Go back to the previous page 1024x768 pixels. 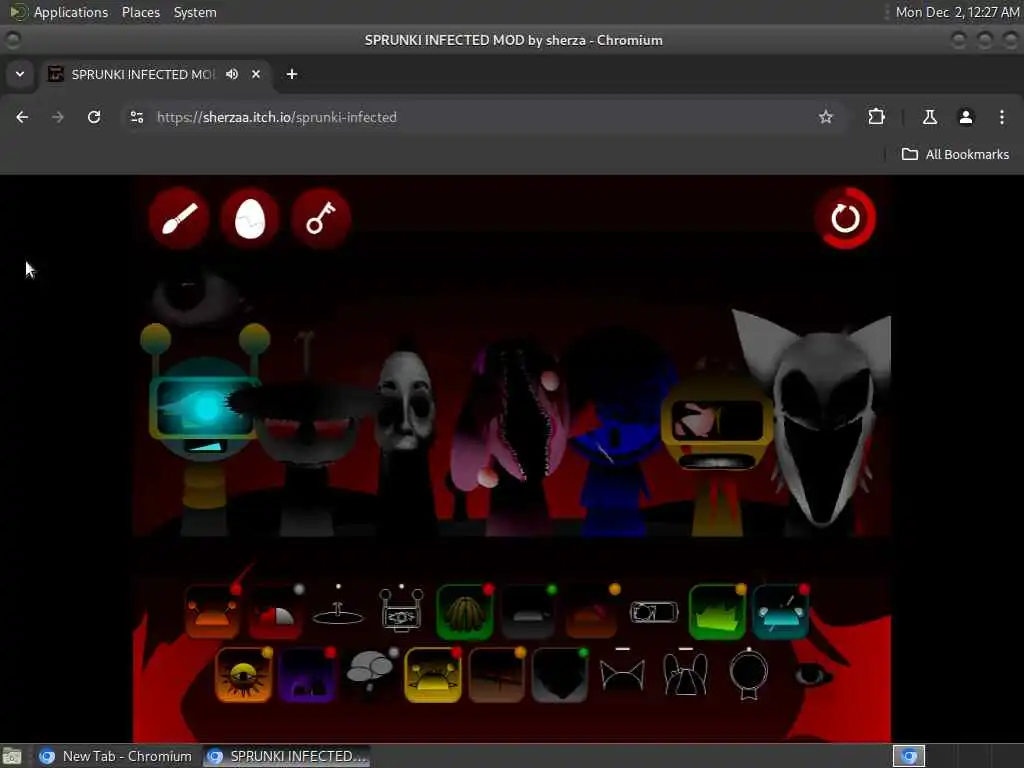click(x=22, y=118)
